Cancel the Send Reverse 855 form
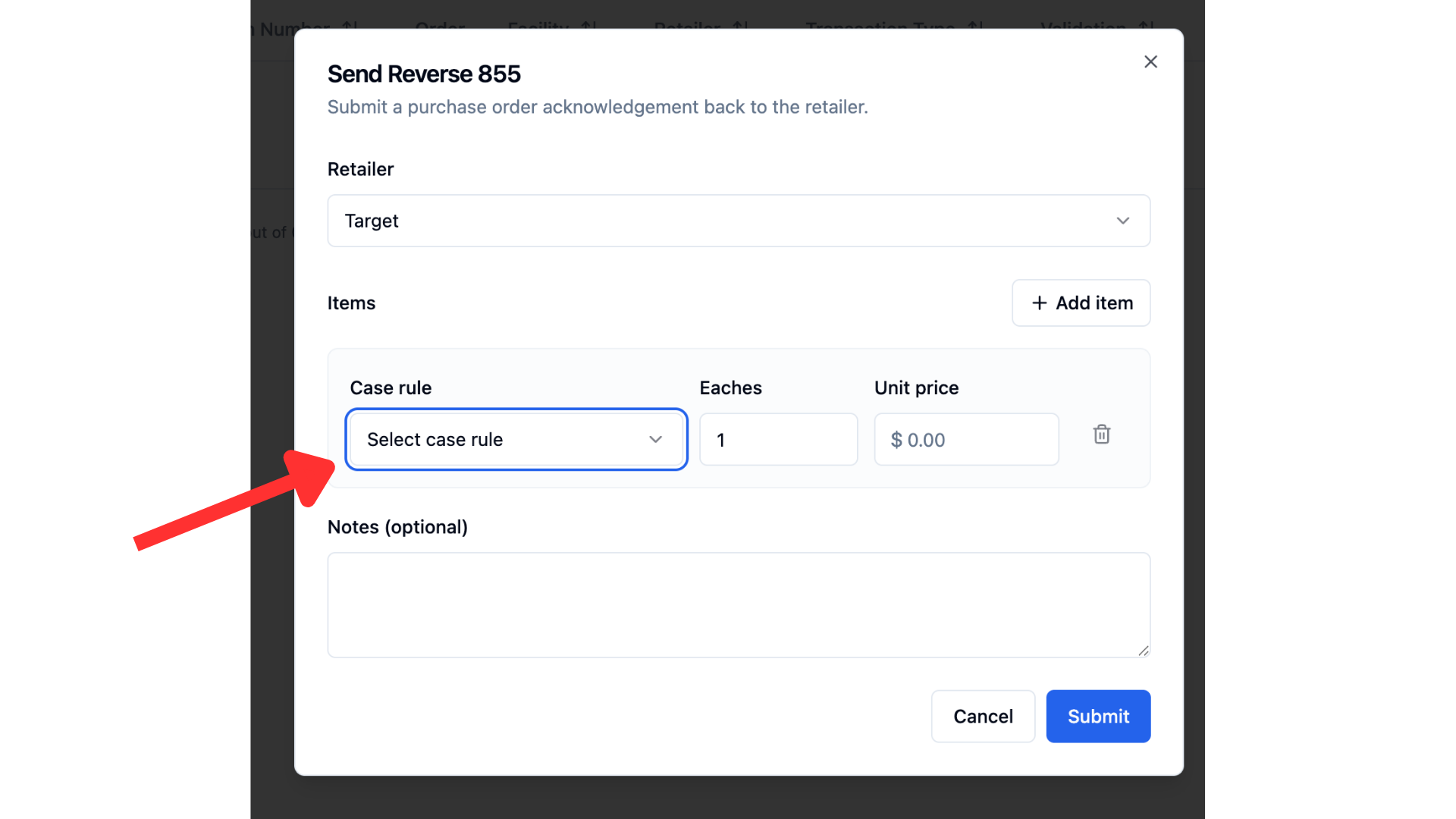The width and height of the screenshot is (1456, 819). [983, 716]
